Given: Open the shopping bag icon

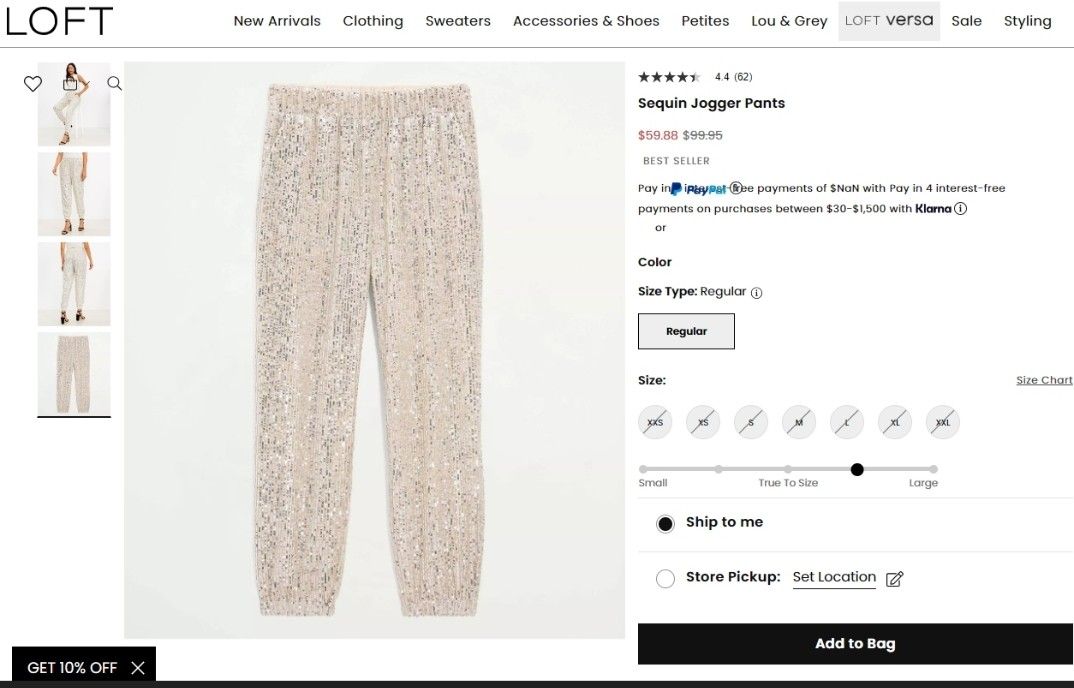Looking at the screenshot, I should [71, 83].
